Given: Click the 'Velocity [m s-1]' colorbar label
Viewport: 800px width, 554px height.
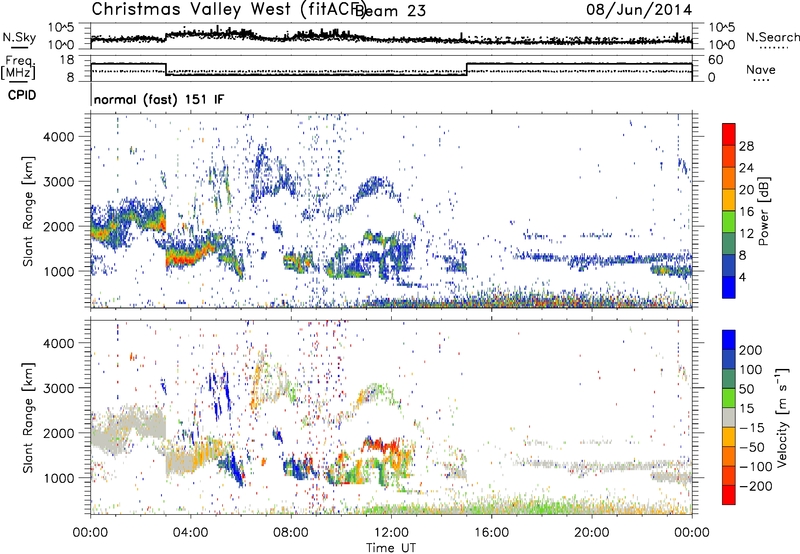Looking at the screenshot, I should point(782,417).
